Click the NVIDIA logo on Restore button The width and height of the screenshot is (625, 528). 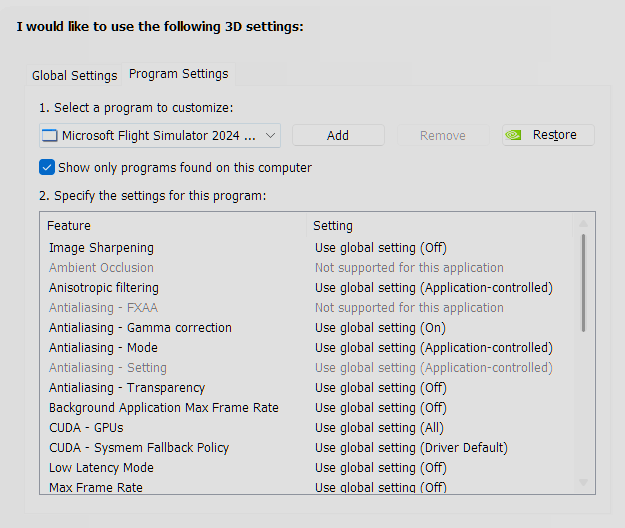pos(513,135)
